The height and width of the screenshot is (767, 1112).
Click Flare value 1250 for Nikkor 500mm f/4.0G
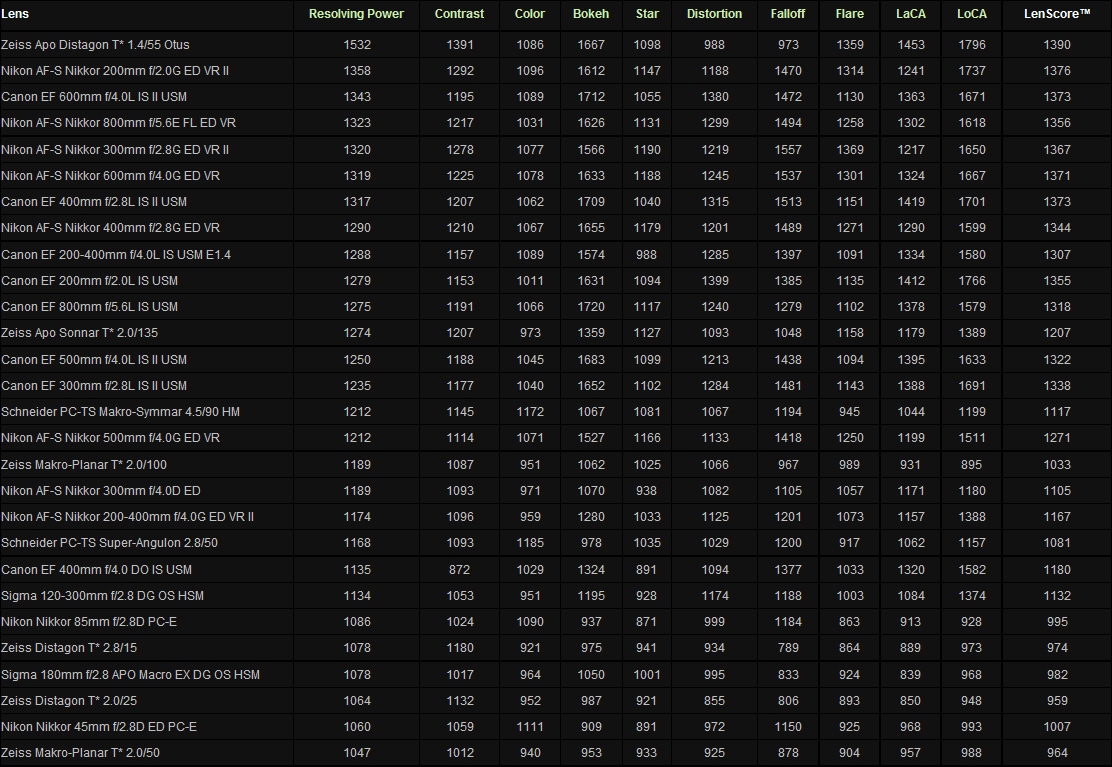tap(850, 438)
